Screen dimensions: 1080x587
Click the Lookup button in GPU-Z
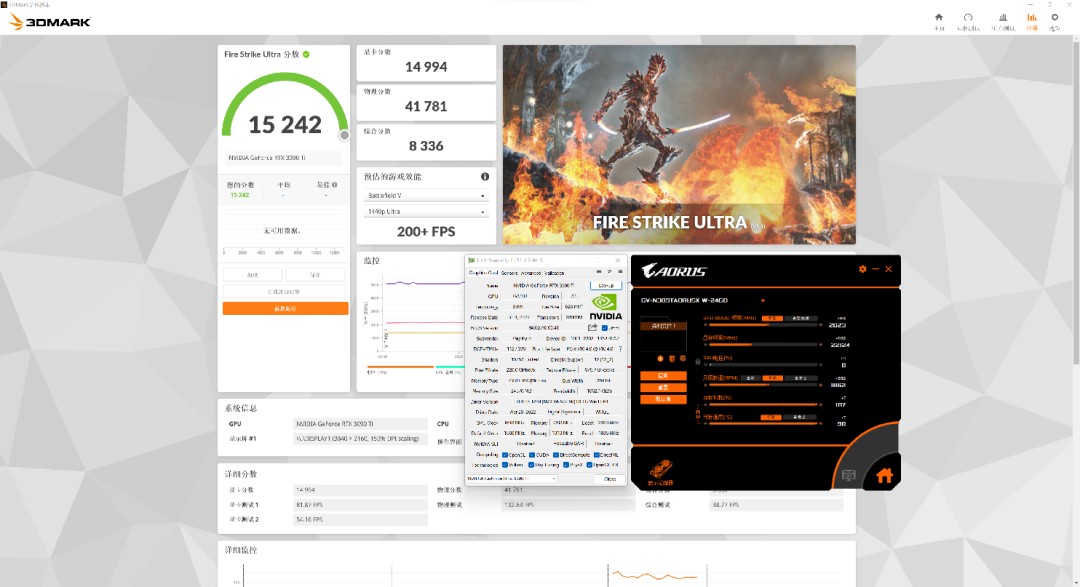tap(606, 285)
